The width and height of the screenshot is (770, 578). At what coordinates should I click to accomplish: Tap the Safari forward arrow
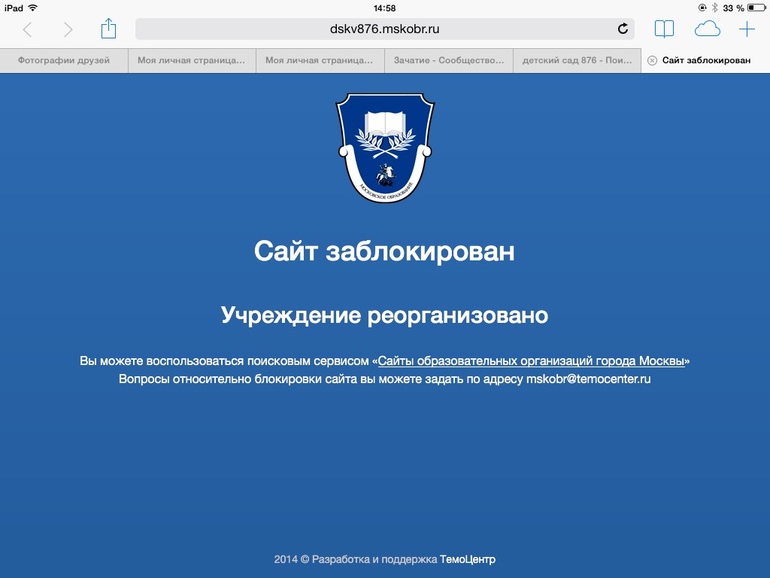click(68, 30)
